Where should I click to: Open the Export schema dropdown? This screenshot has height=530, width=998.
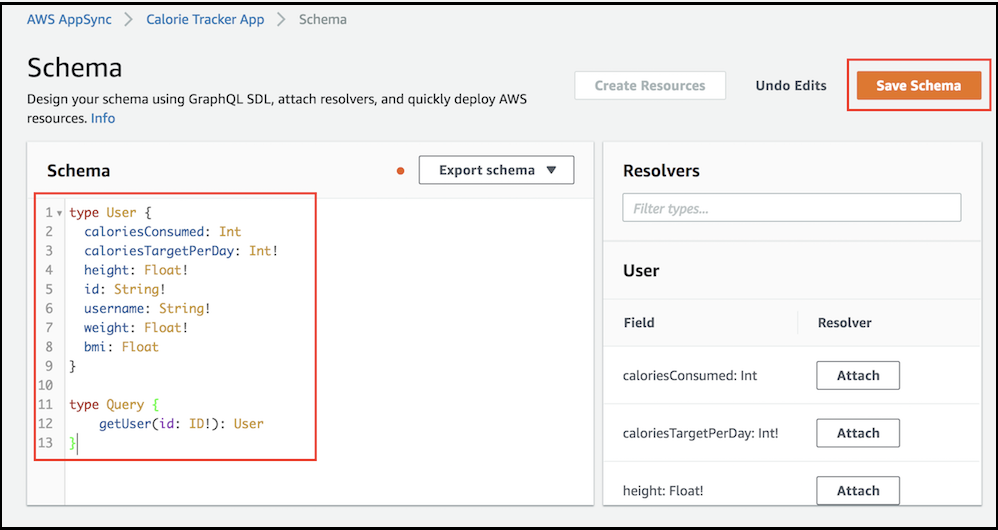(x=496, y=170)
